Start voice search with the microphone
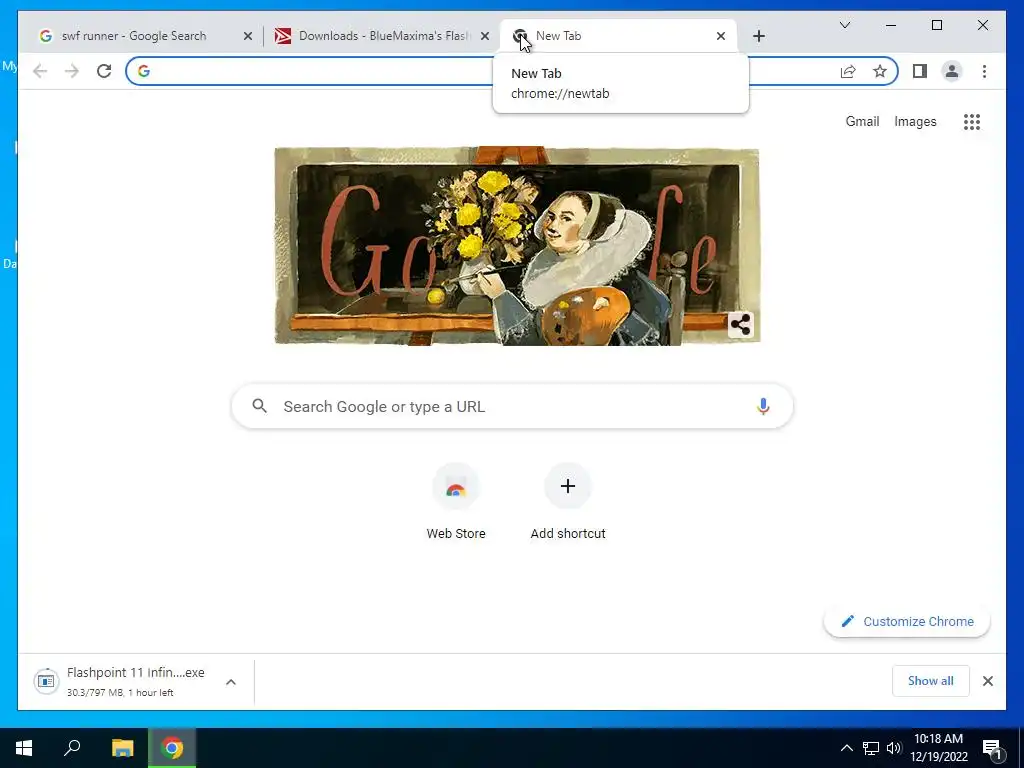The width and height of the screenshot is (1024, 768). point(763,406)
